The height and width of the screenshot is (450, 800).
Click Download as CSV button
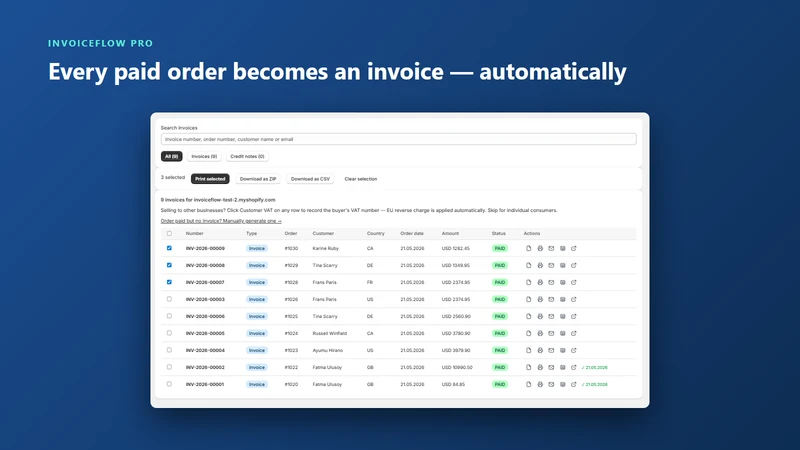pyautogui.click(x=310, y=179)
